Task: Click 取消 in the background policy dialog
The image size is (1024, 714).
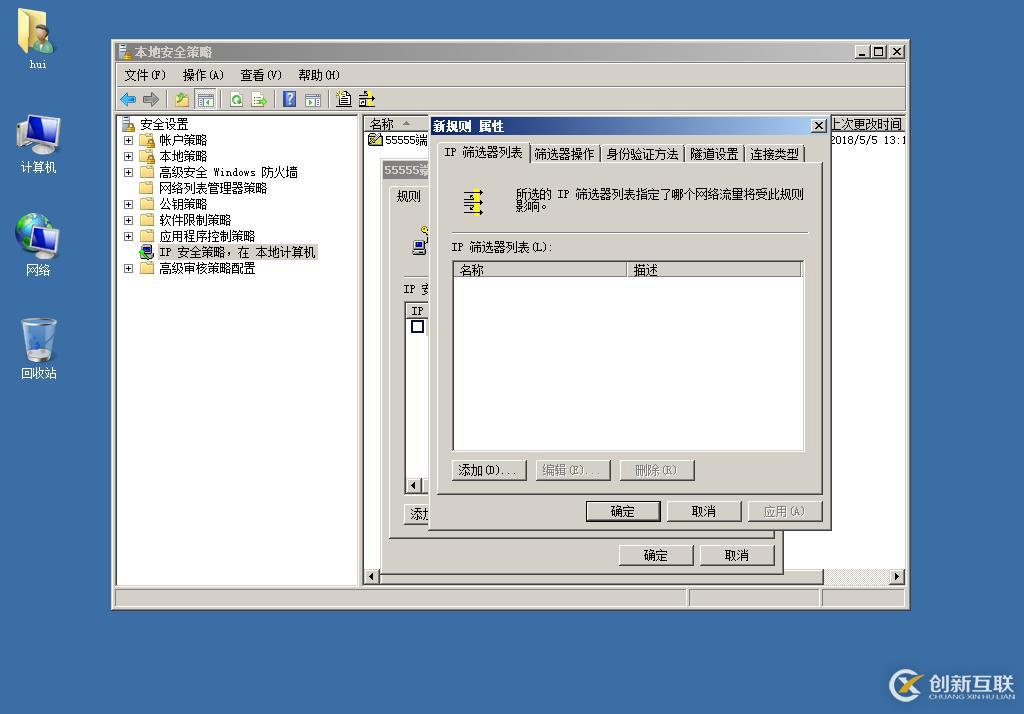Action: pyautogui.click(x=737, y=555)
